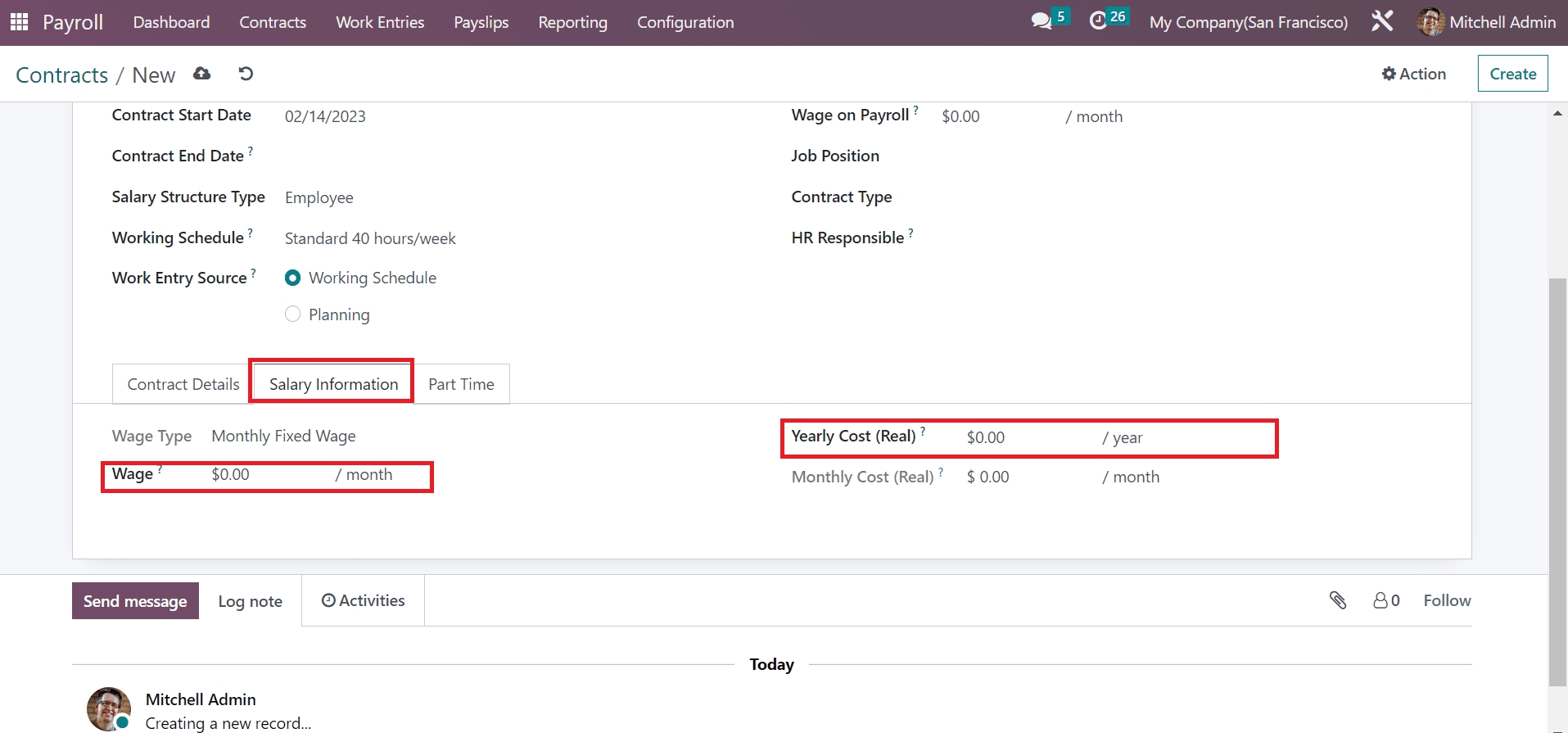Open the activities clock icon

click(x=1098, y=21)
